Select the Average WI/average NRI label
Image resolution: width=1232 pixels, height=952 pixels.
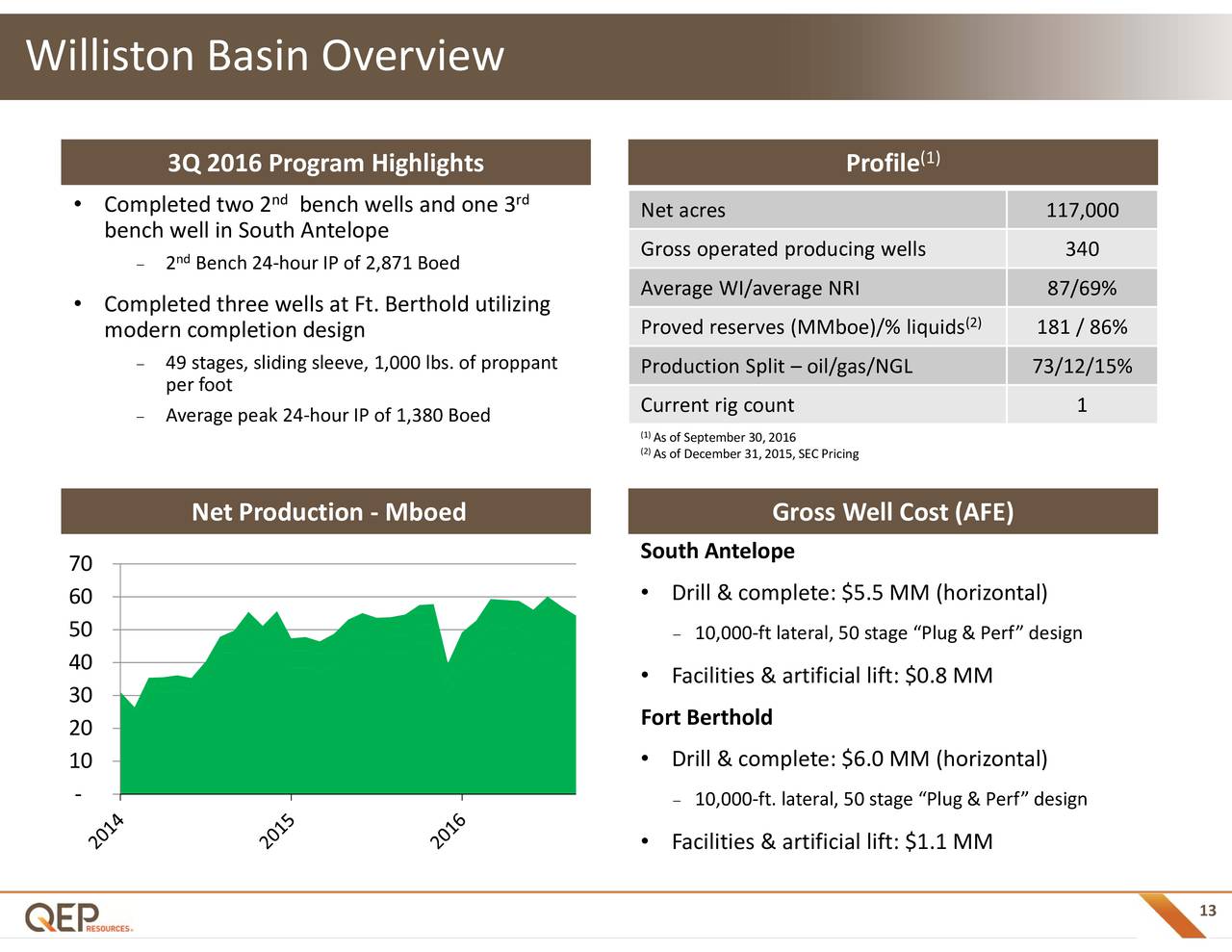click(750, 288)
